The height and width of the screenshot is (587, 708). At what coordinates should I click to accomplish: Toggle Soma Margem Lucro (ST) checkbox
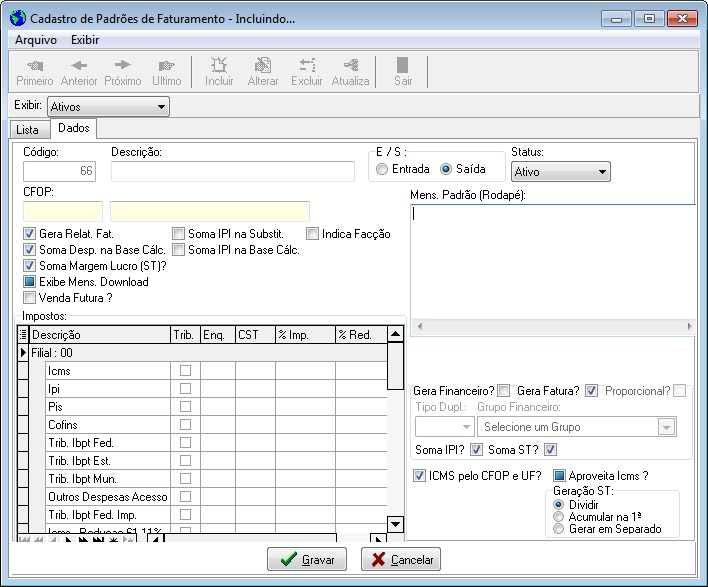coord(29,266)
